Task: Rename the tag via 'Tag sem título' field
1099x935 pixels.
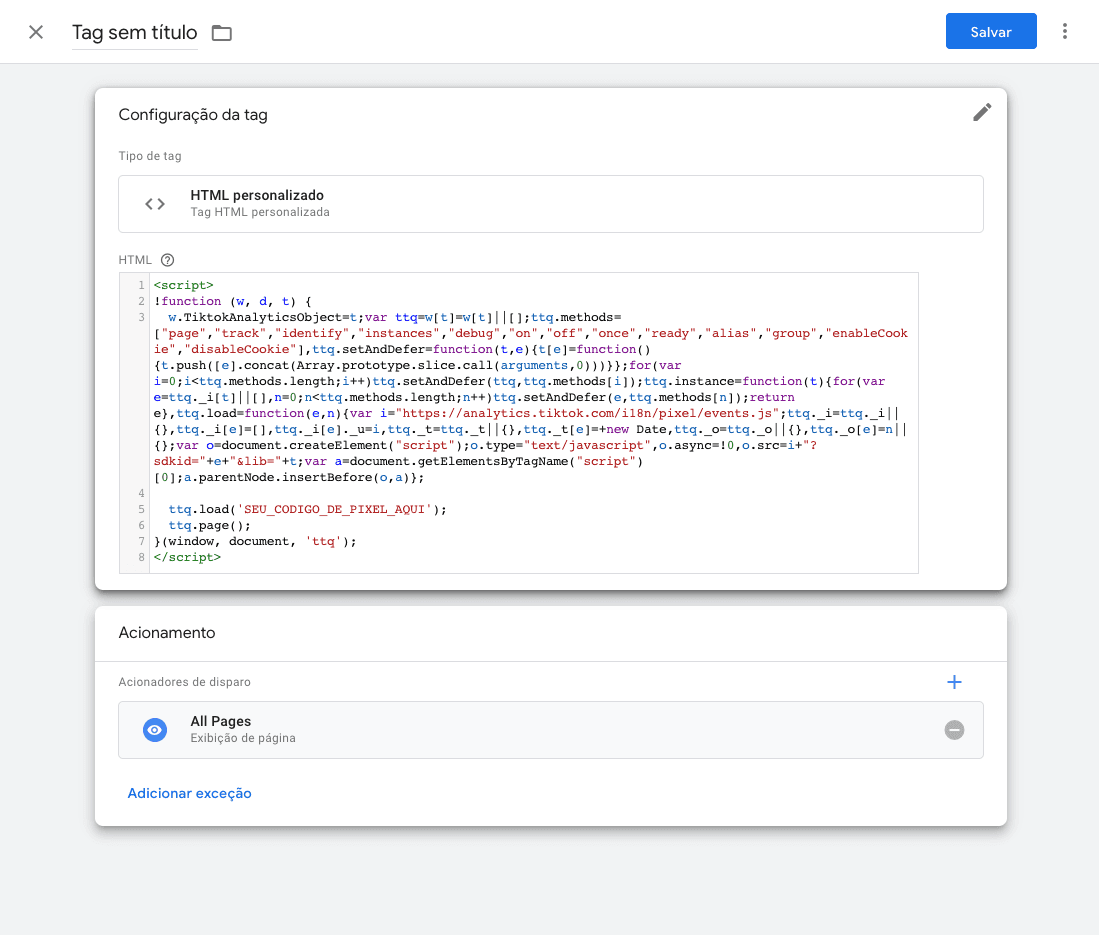Action: tap(134, 33)
